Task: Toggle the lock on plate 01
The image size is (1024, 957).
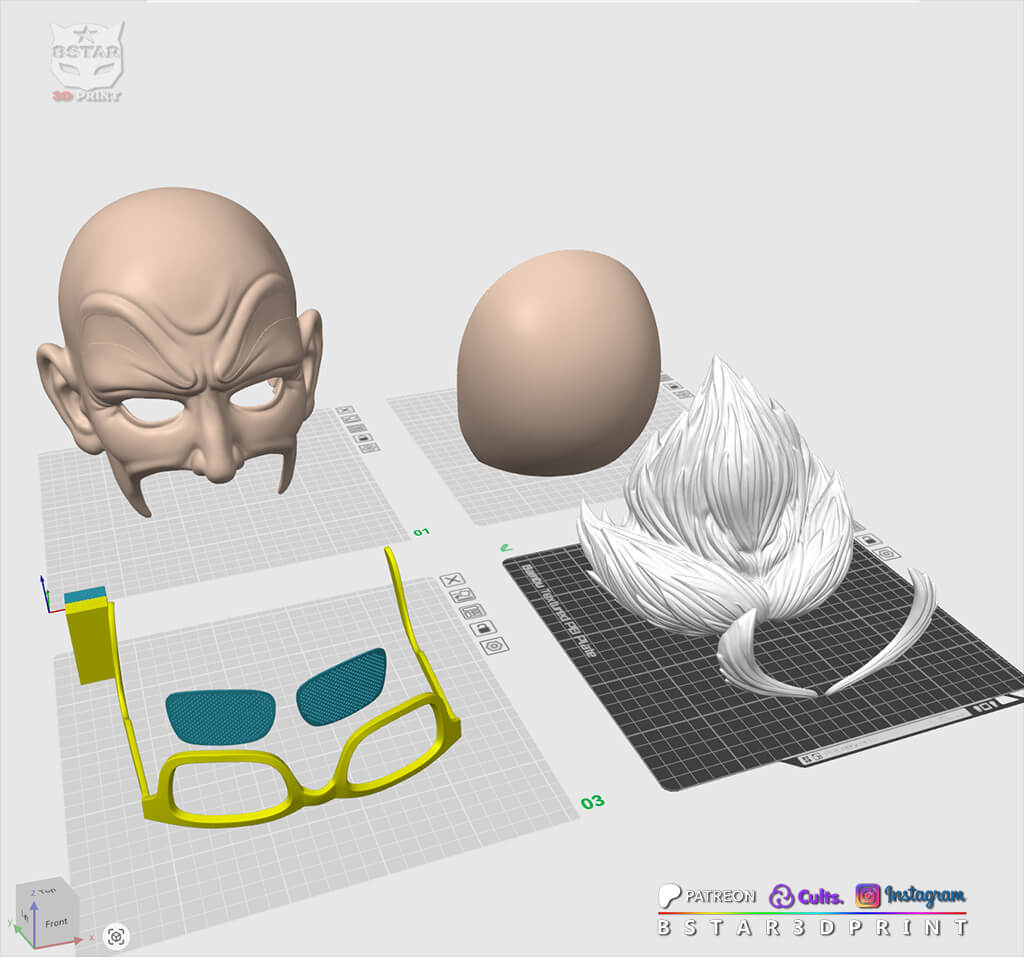Action: click(x=363, y=438)
